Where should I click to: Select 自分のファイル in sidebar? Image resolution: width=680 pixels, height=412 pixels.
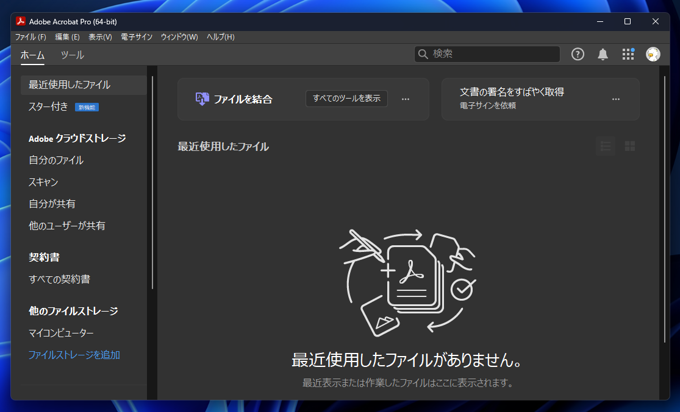coord(56,160)
